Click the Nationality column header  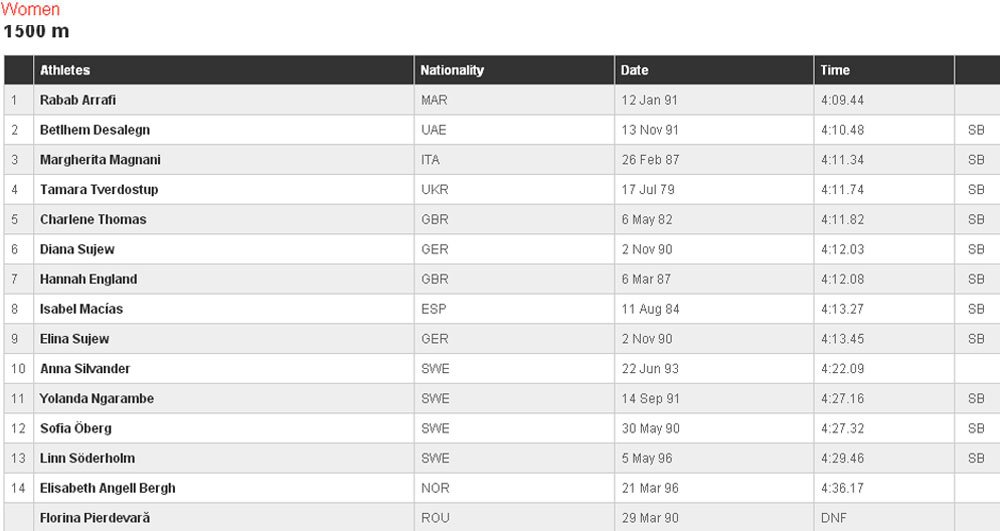tap(452, 70)
